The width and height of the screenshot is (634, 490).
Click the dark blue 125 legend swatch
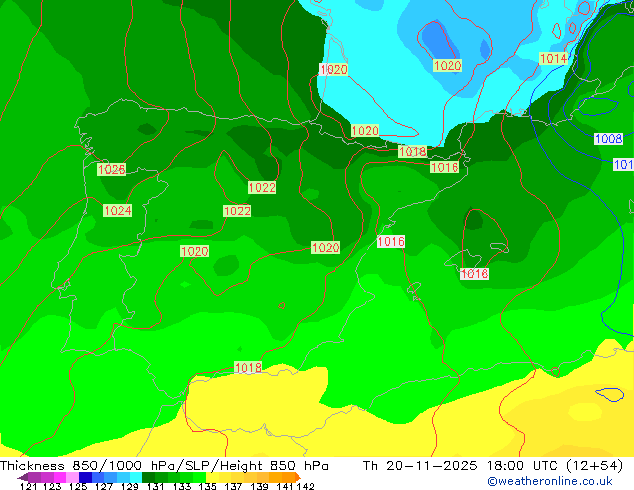(85, 477)
